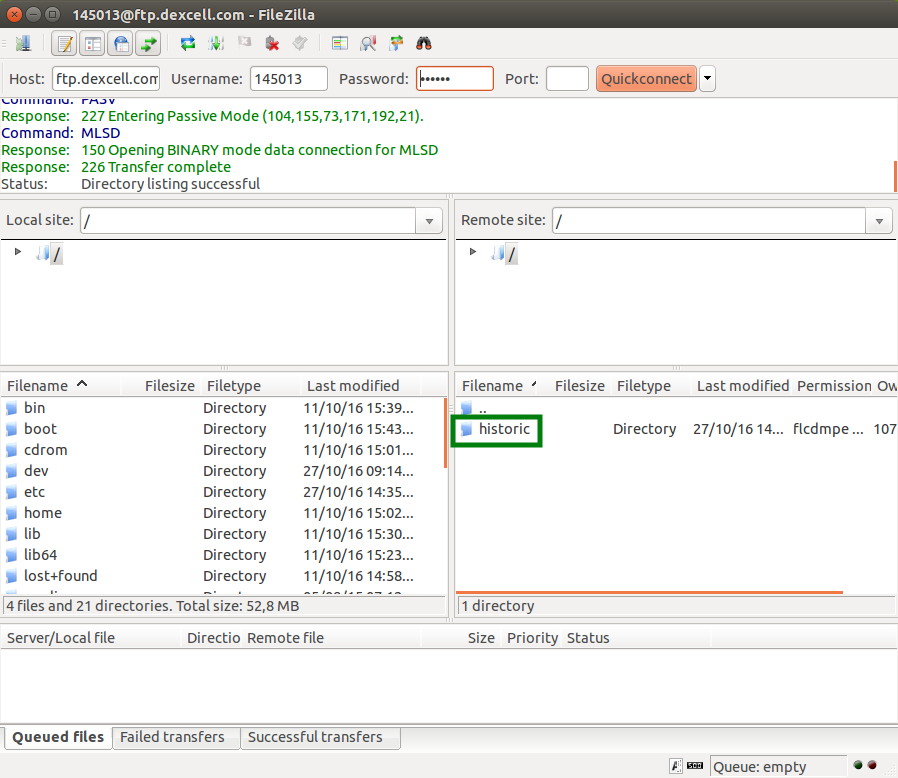Cancel current operation icon

[x=245, y=42]
